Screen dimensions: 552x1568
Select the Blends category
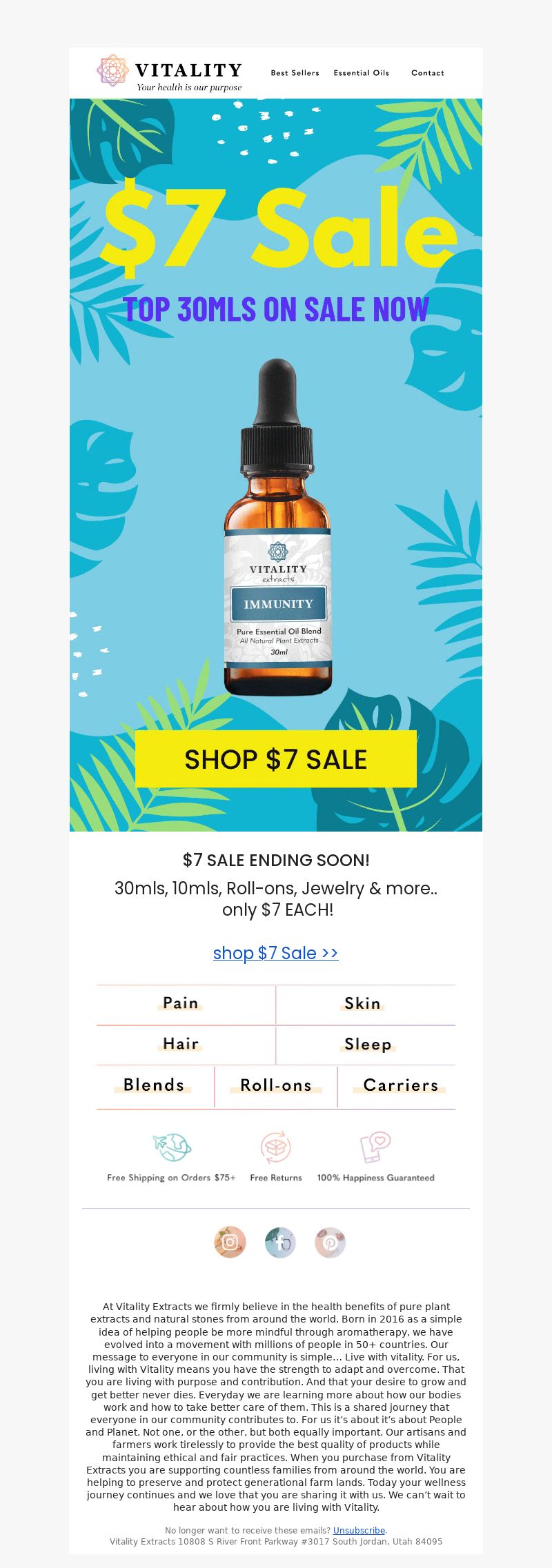point(154,1085)
